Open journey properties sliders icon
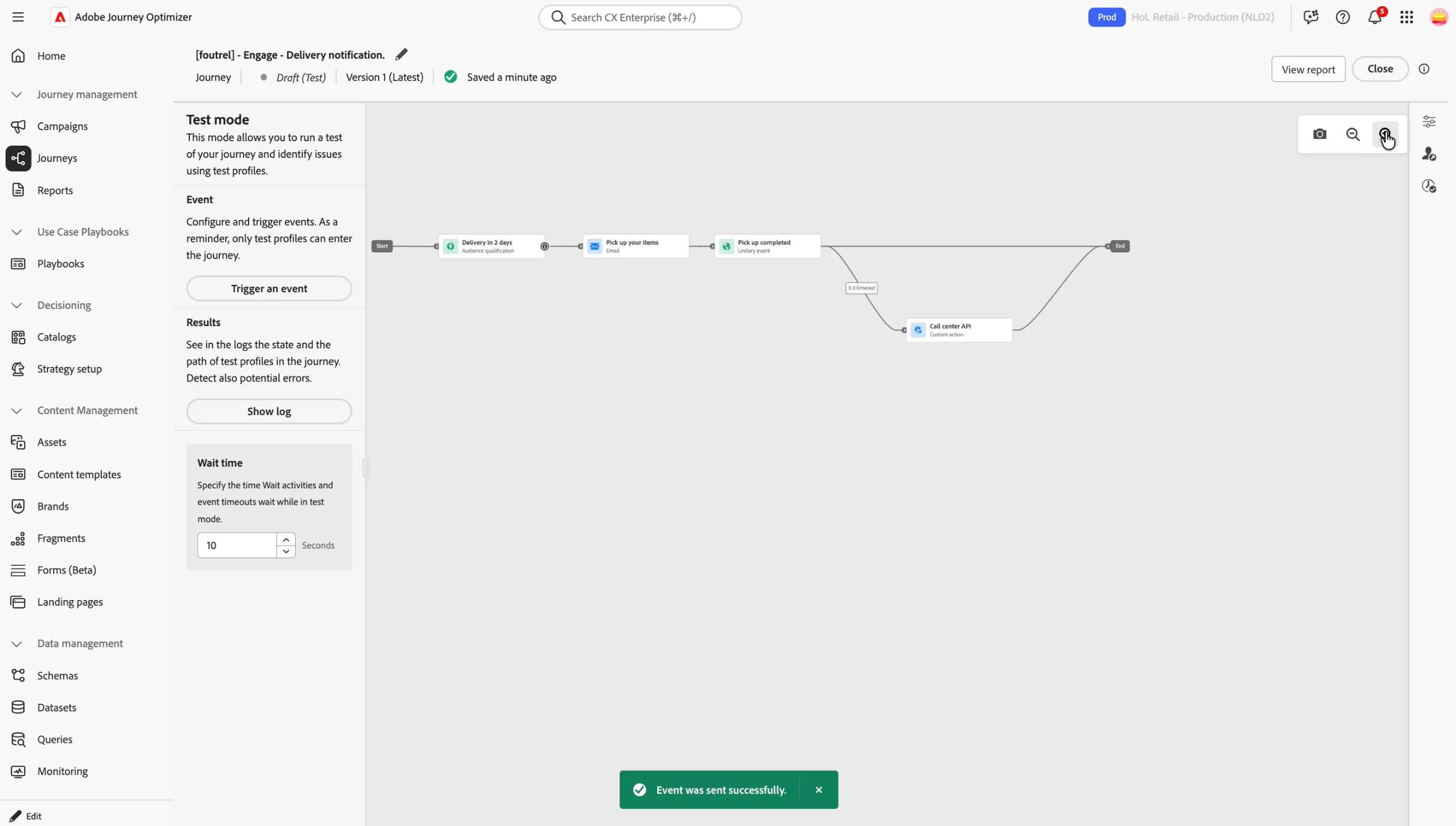The width and height of the screenshot is (1456, 826). (1429, 121)
